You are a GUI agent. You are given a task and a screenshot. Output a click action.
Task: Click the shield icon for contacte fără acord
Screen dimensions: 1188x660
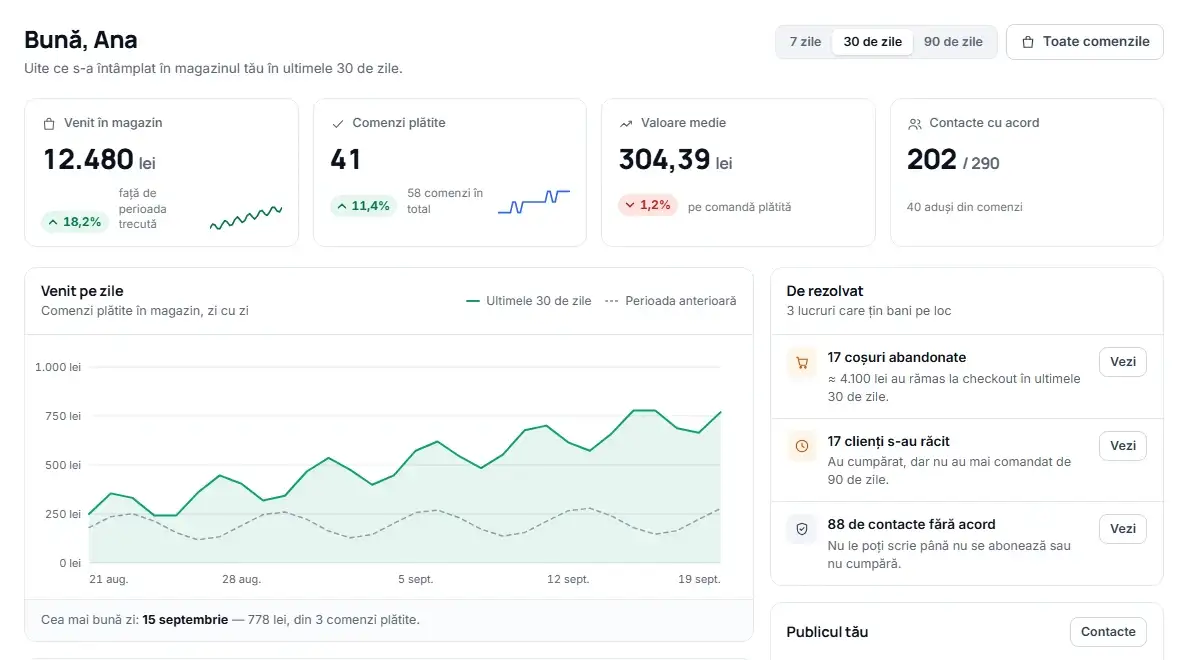click(x=802, y=529)
